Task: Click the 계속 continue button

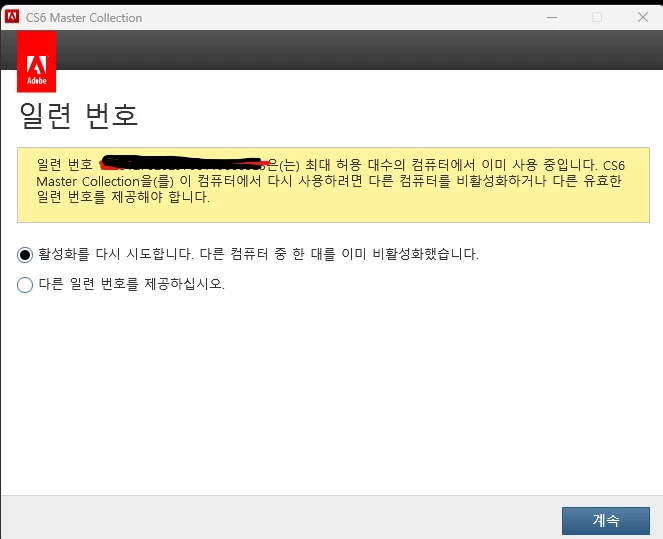Action: tap(605, 521)
